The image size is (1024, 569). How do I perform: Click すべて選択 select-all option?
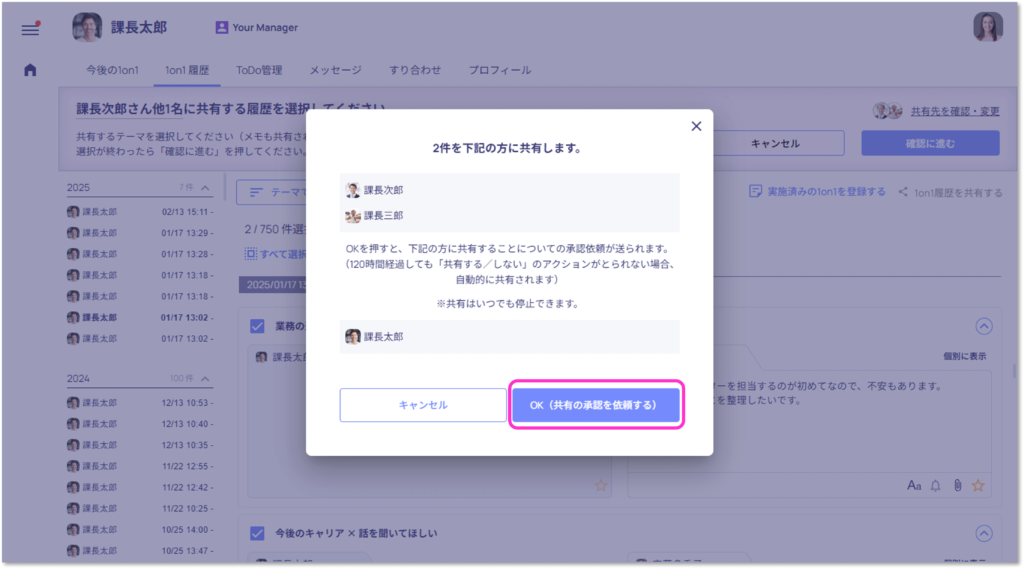point(276,253)
